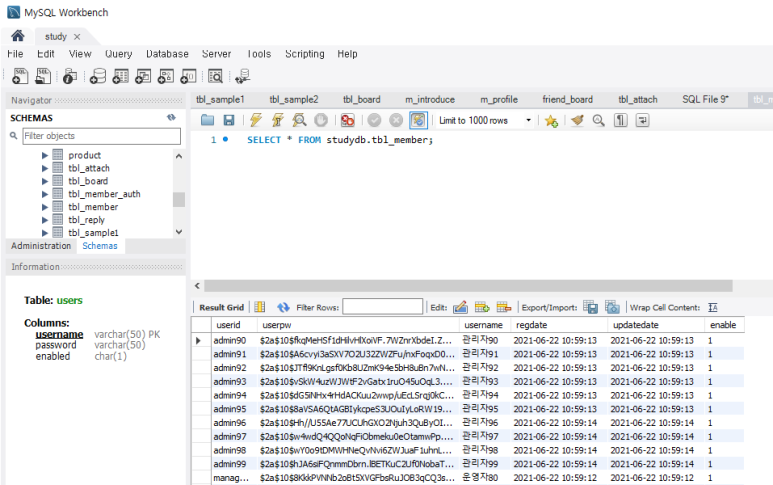Image resolution: width=773 pixels, height=485 pixels.
Task: Switch to the Schemas tab
Action: 100,246
